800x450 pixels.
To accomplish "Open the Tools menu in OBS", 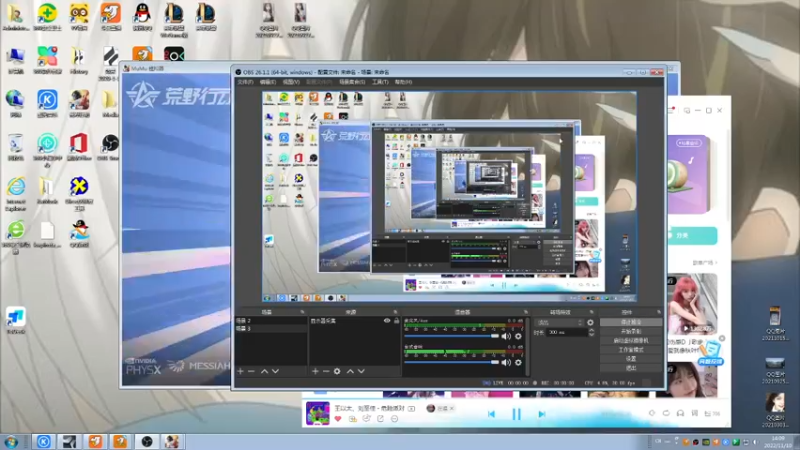I will [380, 82].
